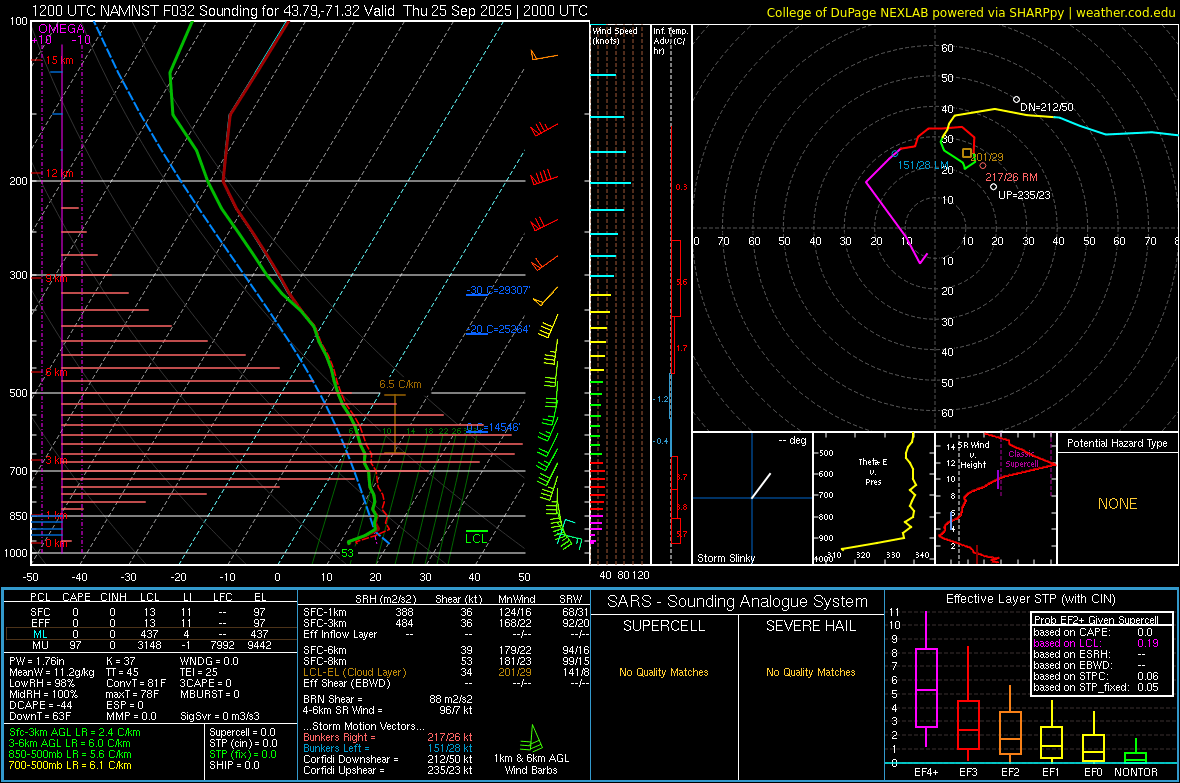Click the SR Wind v. Height inset label

click(976, 455)
